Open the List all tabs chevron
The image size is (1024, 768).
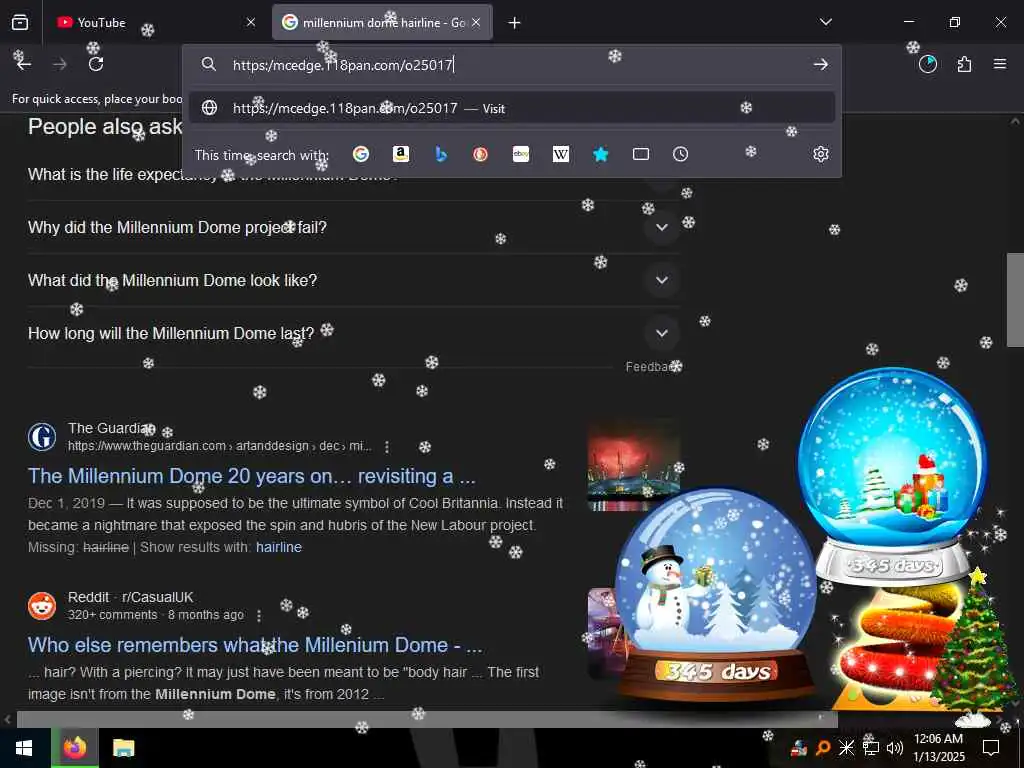pyautogui.click(x=826, y=22)
